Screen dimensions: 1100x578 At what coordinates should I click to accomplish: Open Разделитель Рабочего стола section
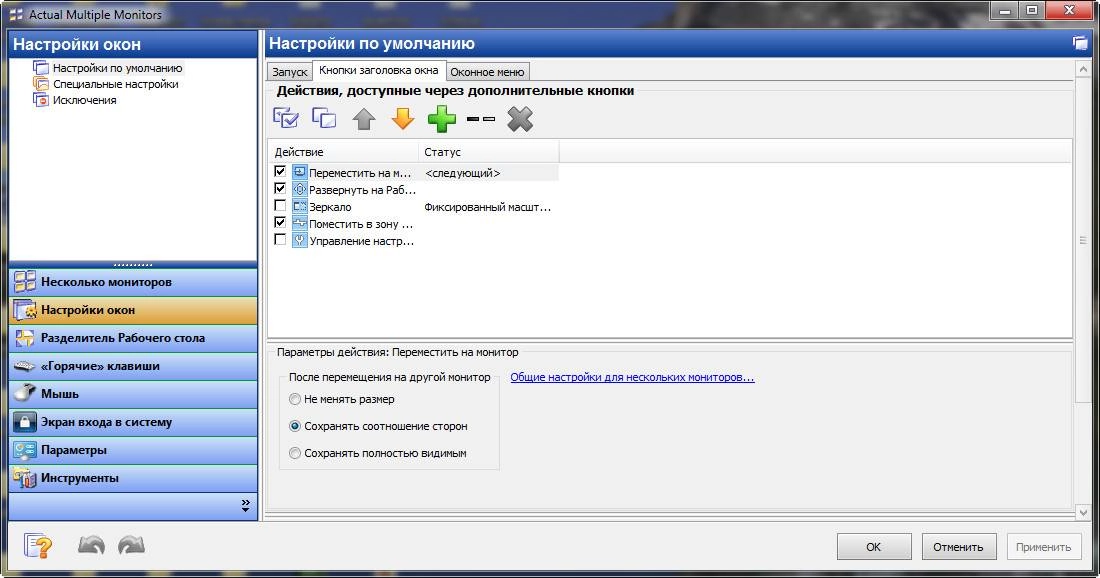pyautogui.click(x=133, y=338)
